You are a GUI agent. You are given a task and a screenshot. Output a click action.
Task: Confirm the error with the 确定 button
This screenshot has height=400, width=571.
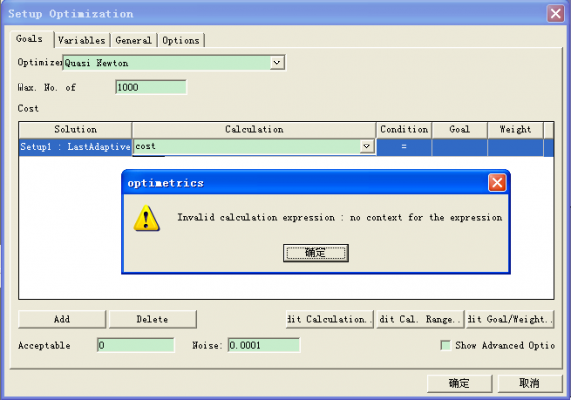pyautogui.click(x=316, y=253)
